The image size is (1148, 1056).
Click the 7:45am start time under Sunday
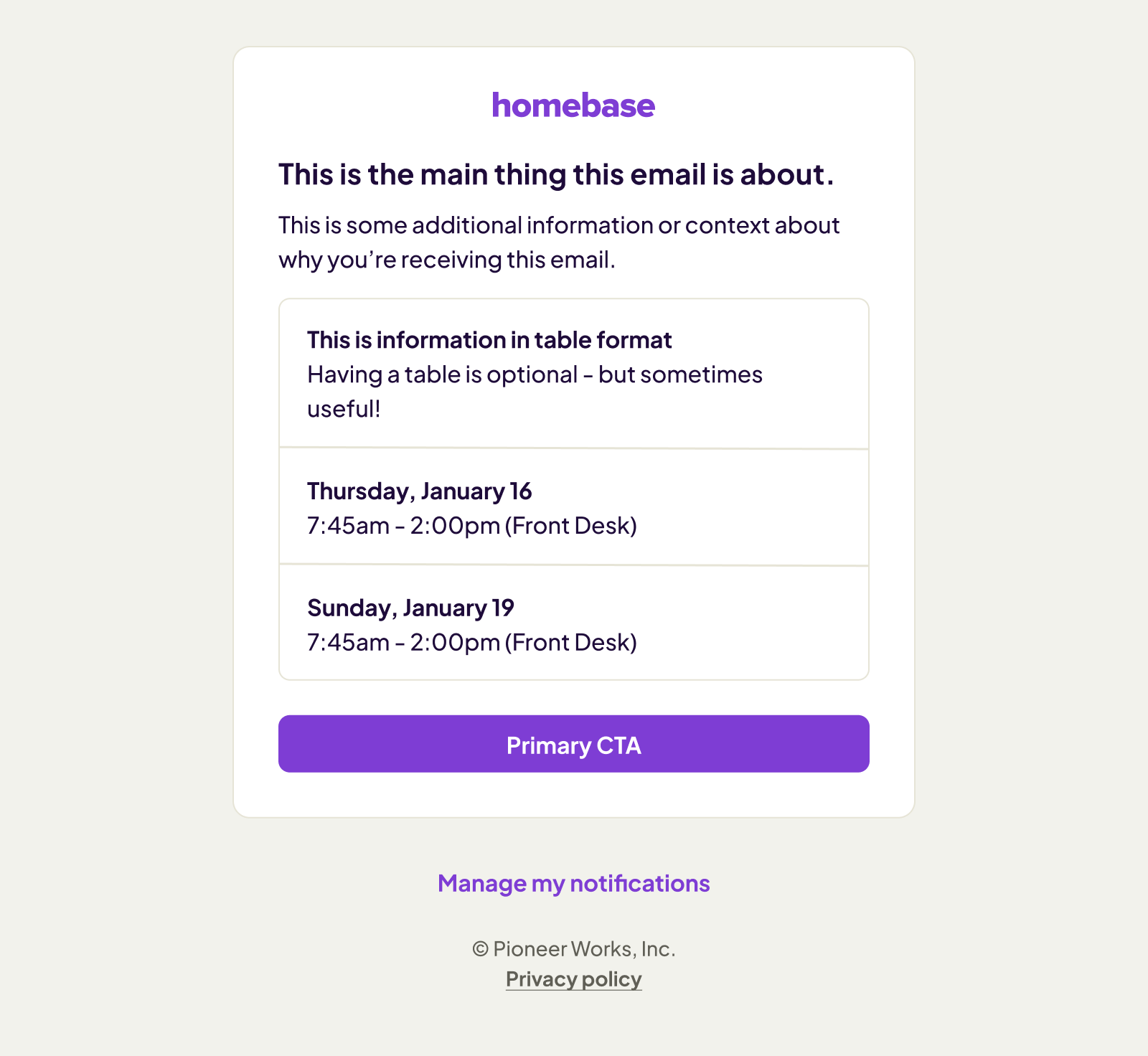(x=348, y=643)
